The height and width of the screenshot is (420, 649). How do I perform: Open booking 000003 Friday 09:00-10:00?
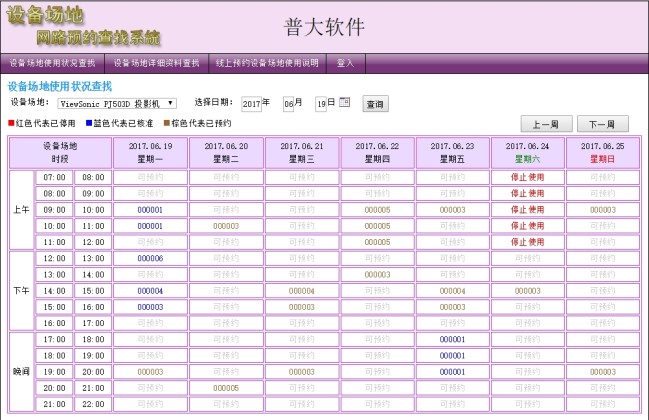pyautogui.click(x=452, y=210)
